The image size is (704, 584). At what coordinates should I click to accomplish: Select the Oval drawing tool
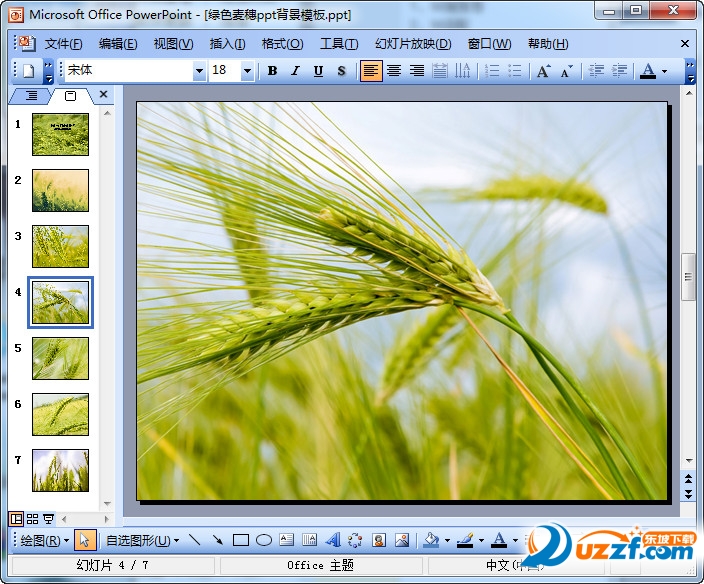point(264,540)
